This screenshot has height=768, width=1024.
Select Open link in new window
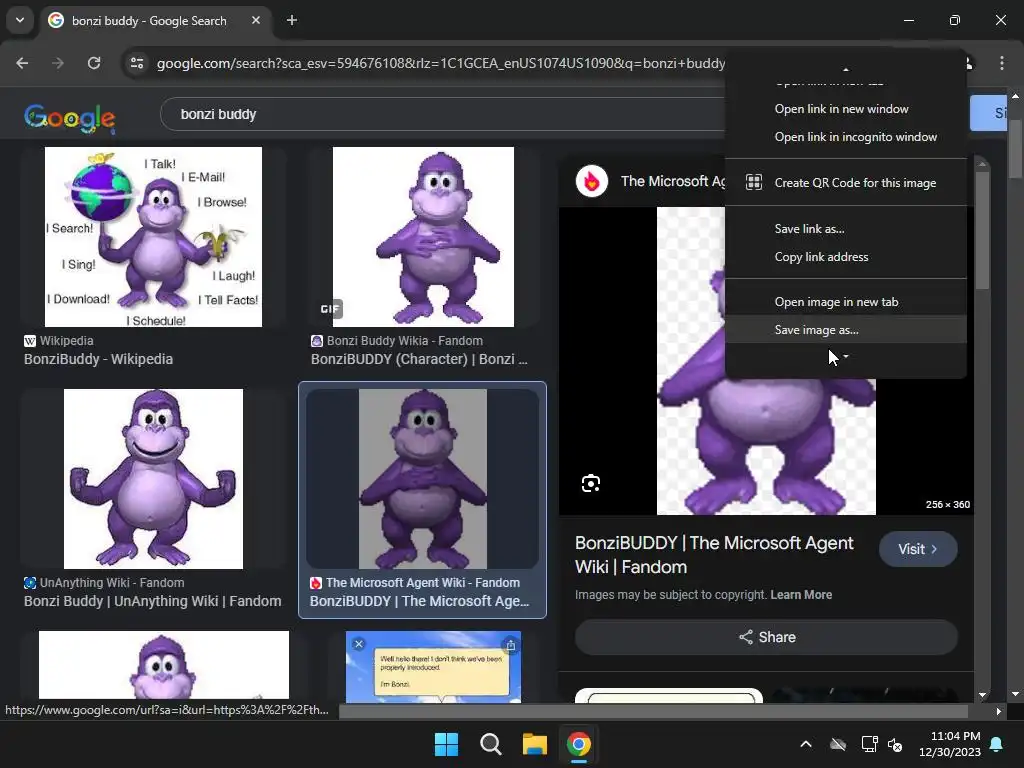(846, 109)
